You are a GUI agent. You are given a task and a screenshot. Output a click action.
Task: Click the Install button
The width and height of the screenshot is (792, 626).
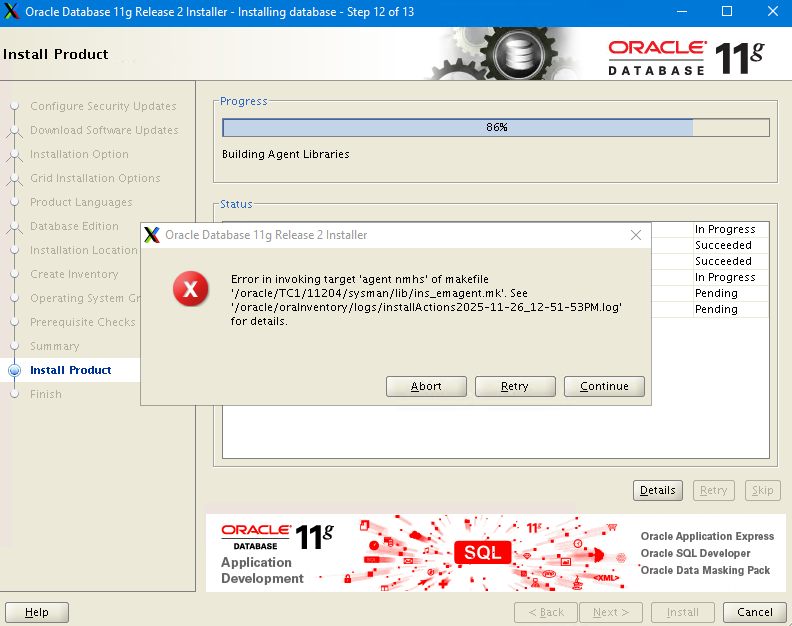(683, 612)
